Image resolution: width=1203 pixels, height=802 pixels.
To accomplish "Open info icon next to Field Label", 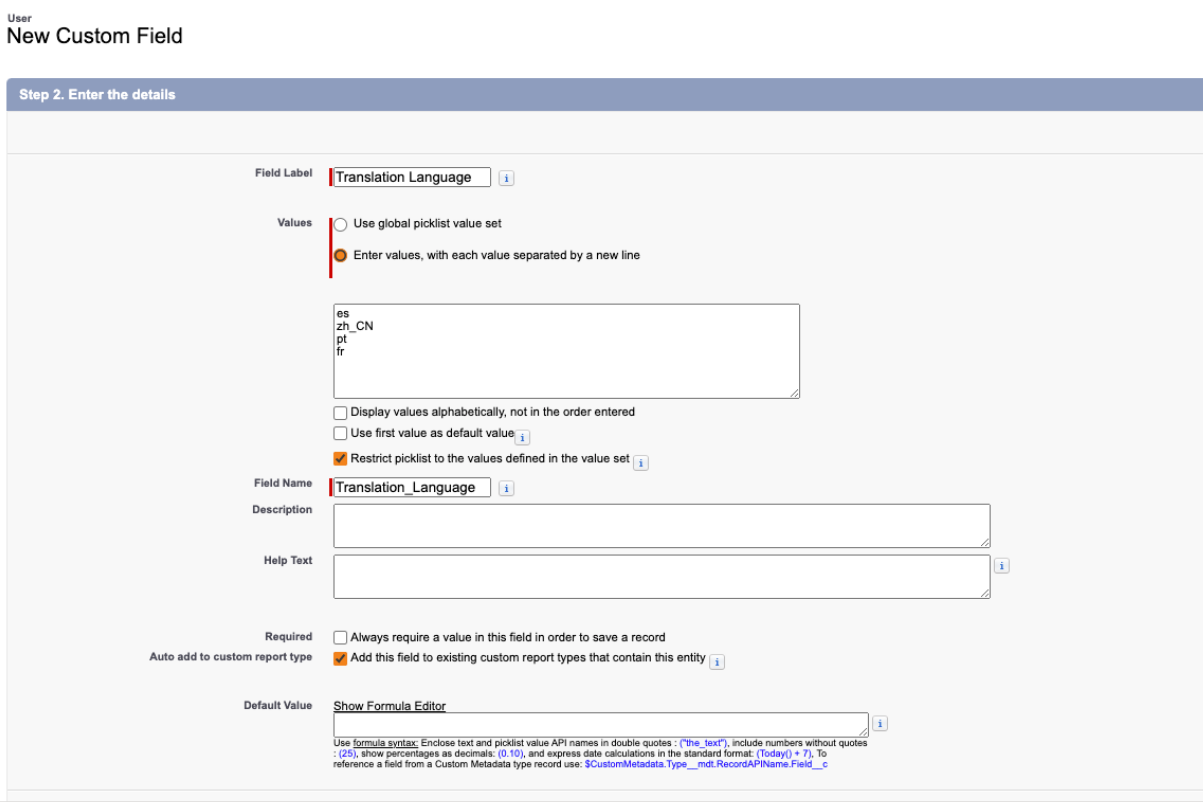I will point(506,178).
